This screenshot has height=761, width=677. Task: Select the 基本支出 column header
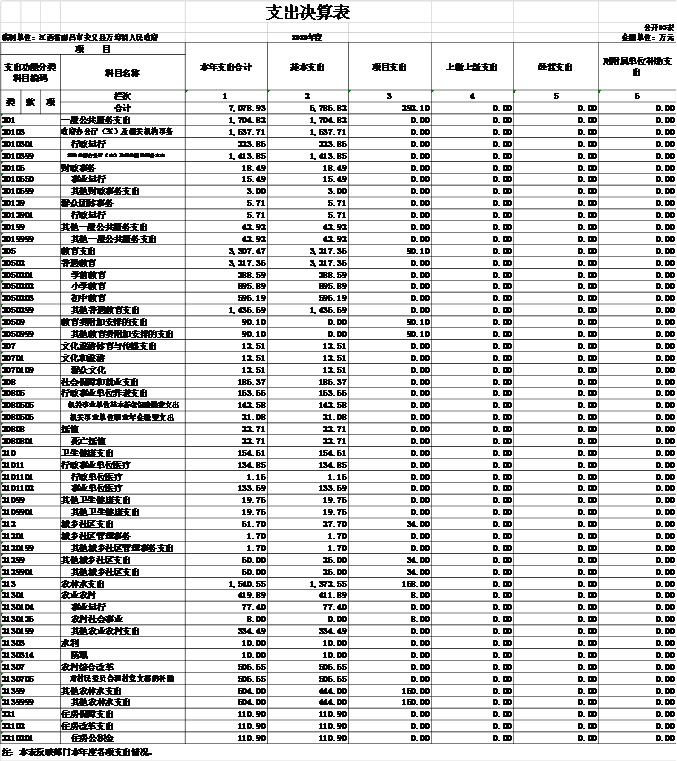click(x=308, y=67)
